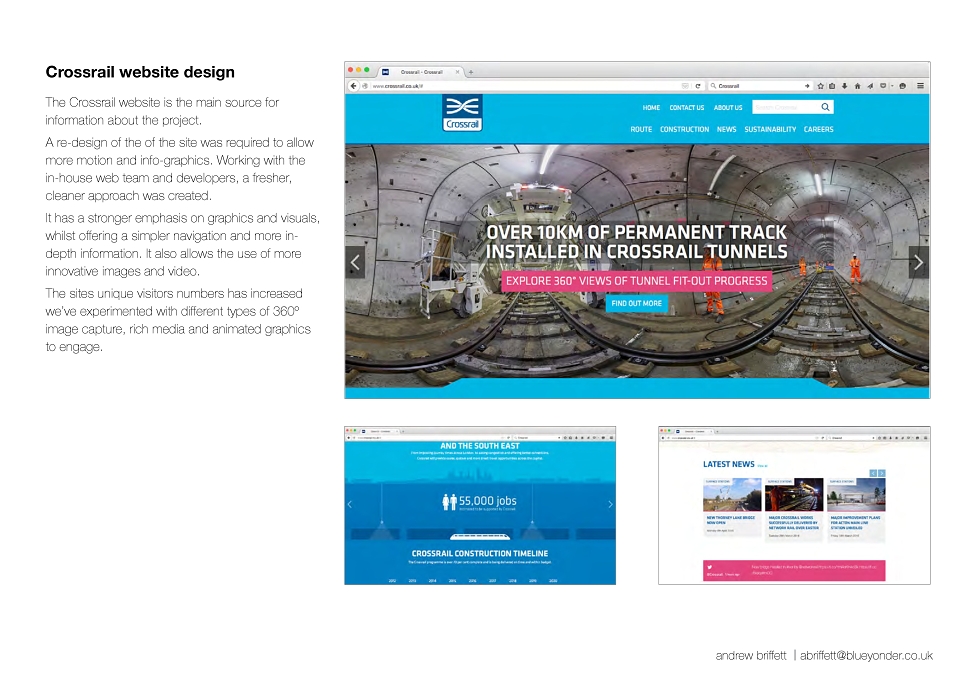Open the night rail works news thumbnail
The height and width of the screenshot is (679, 960).
(x=794, y=495)
